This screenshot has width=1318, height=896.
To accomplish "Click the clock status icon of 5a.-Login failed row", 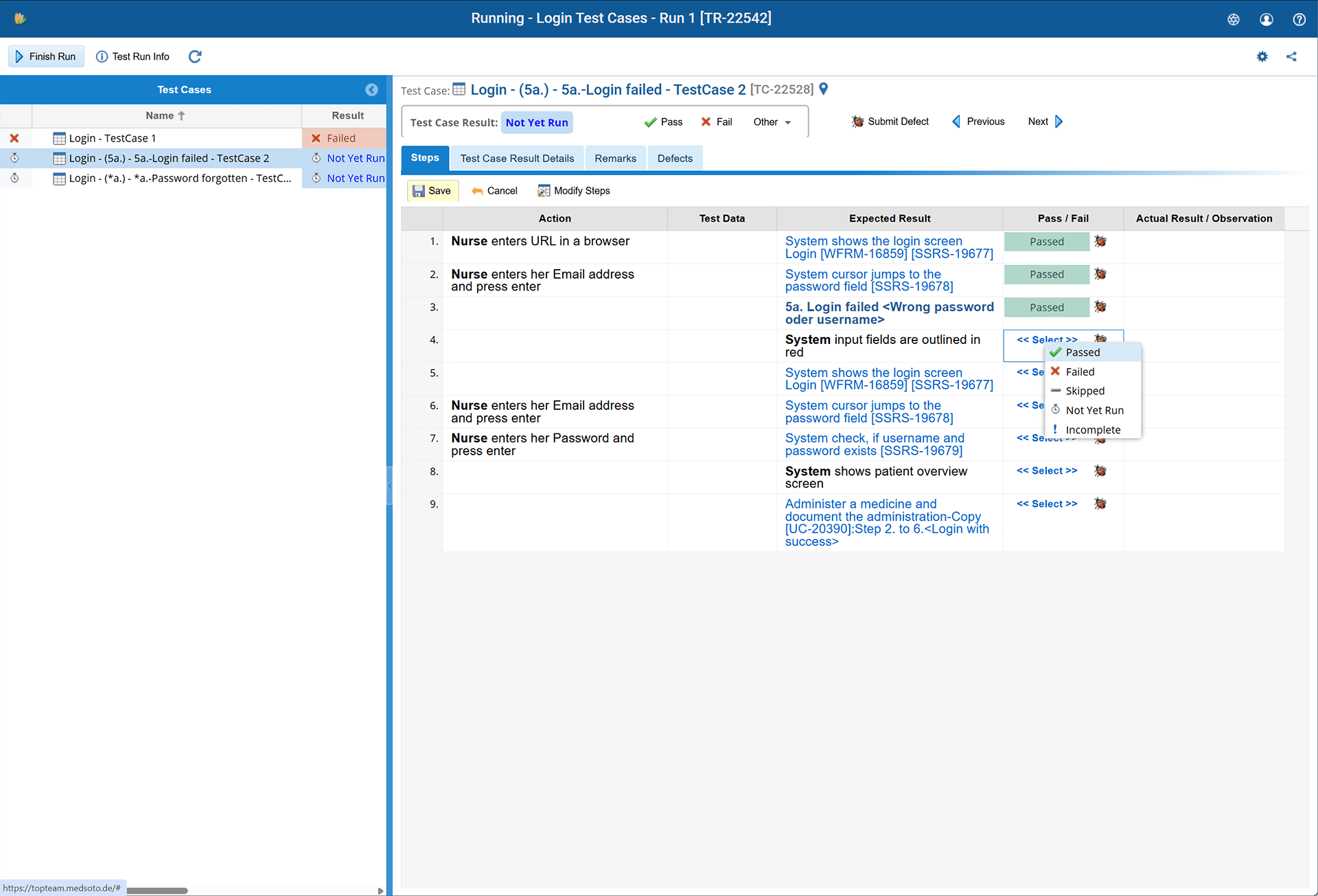I will pos(14,158).
